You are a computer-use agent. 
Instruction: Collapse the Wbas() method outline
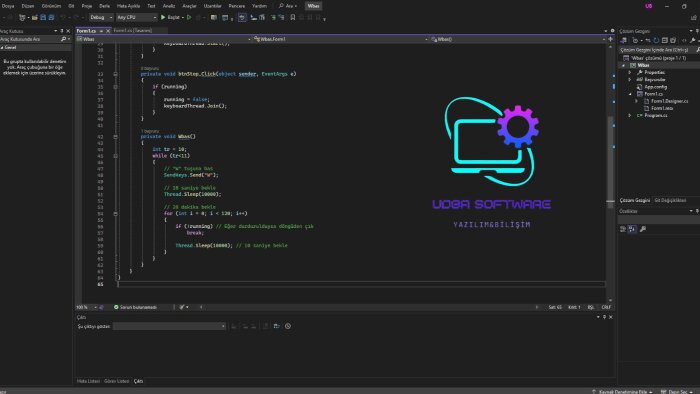coord(116,137)
